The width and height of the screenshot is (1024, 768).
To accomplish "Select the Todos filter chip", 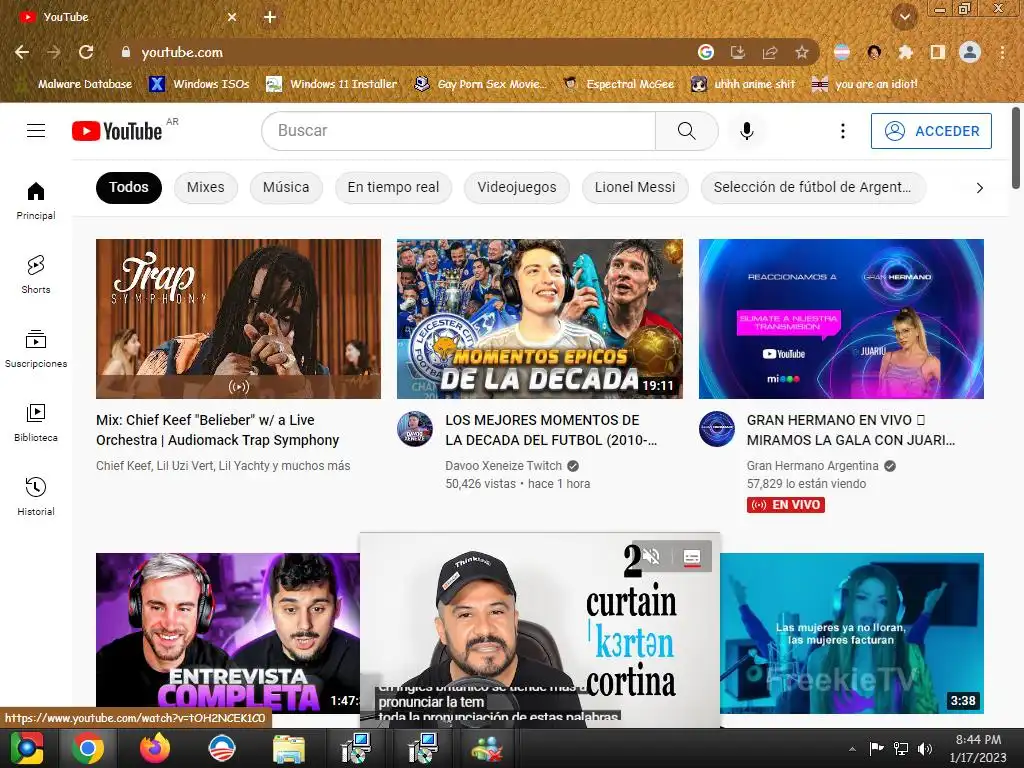I will click(x=129, y=187).
